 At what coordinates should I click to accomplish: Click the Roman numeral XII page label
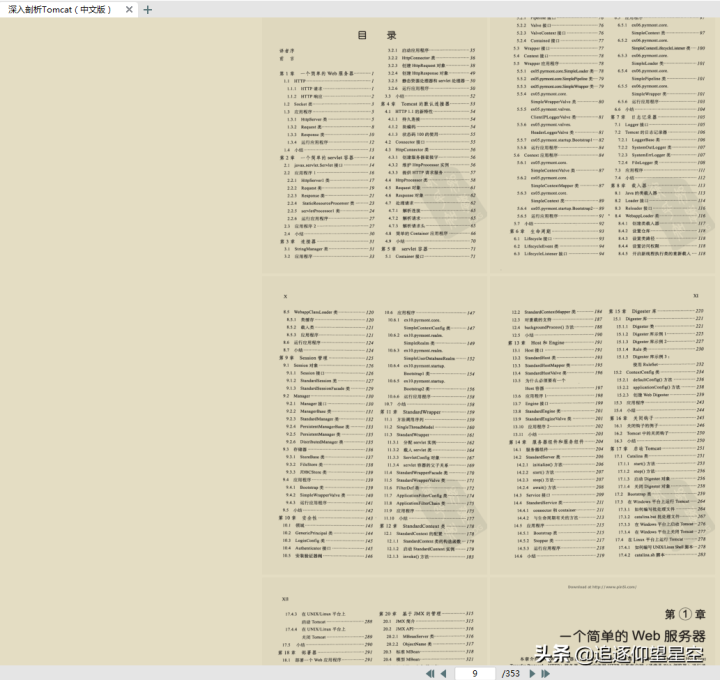tap(285, 599)
